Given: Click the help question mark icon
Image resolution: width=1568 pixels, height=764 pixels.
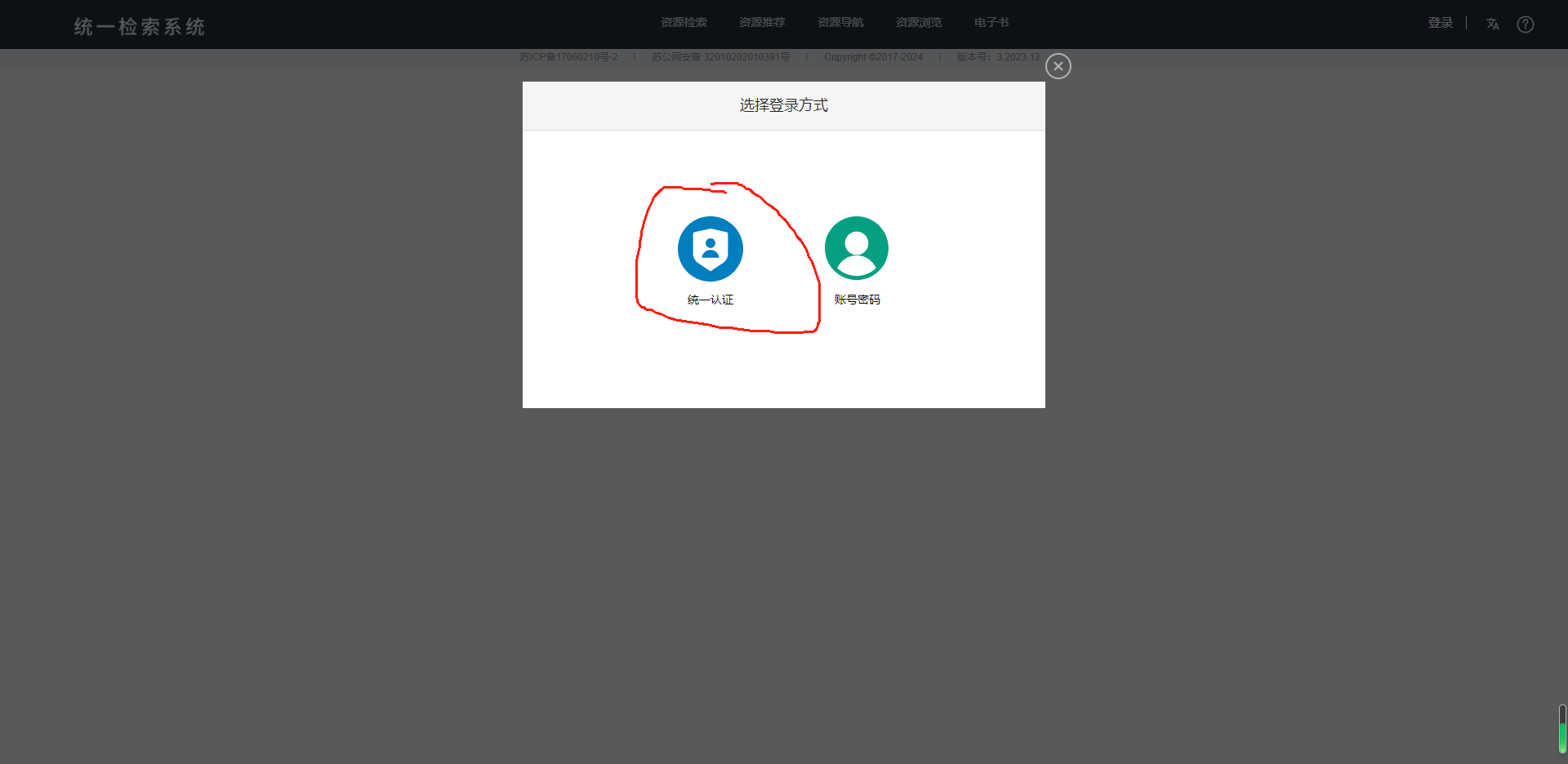Looking at the screenshot, I should 1525,24.
